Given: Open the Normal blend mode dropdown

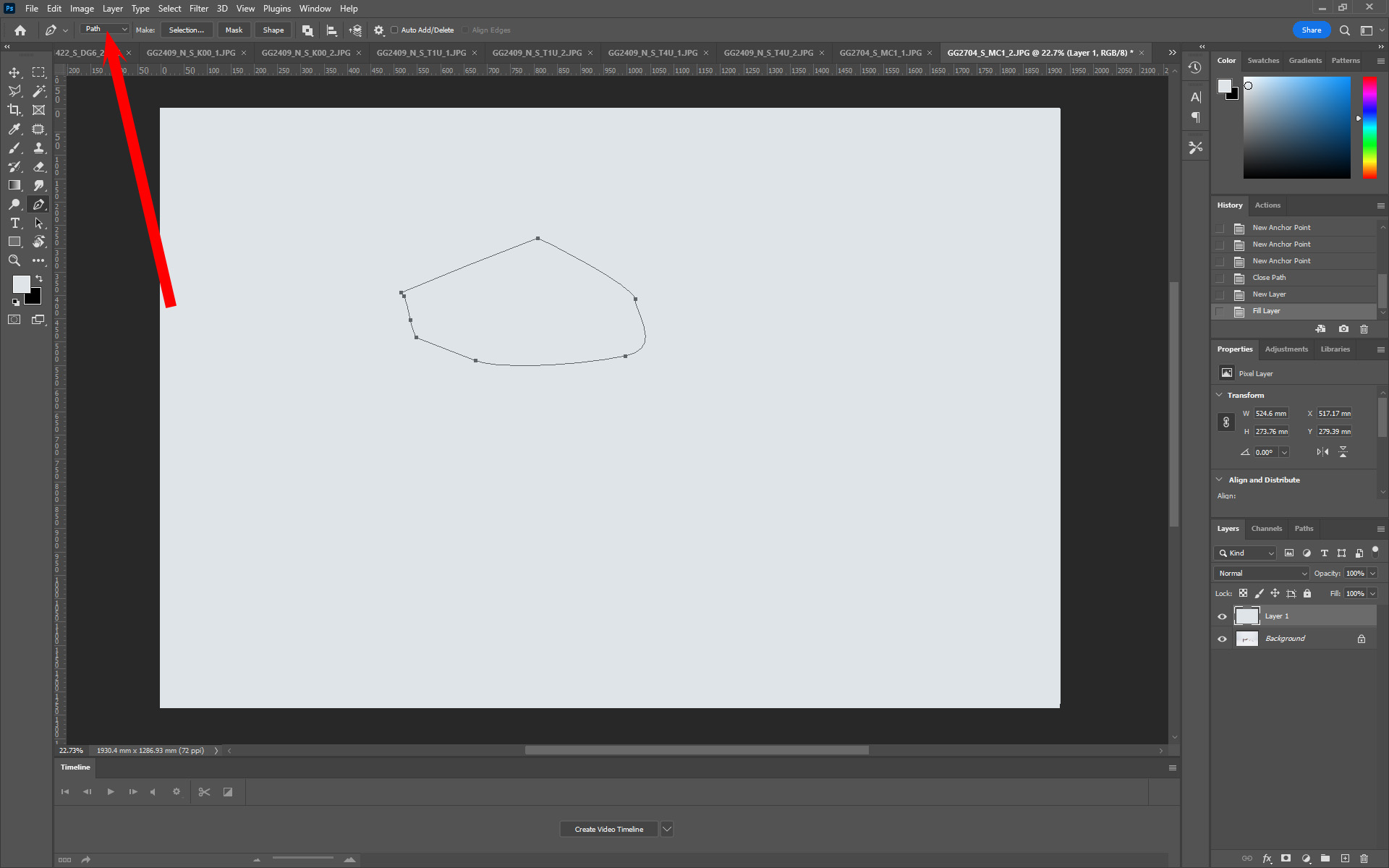Looking at the screenshot, I should [1262, 573].
